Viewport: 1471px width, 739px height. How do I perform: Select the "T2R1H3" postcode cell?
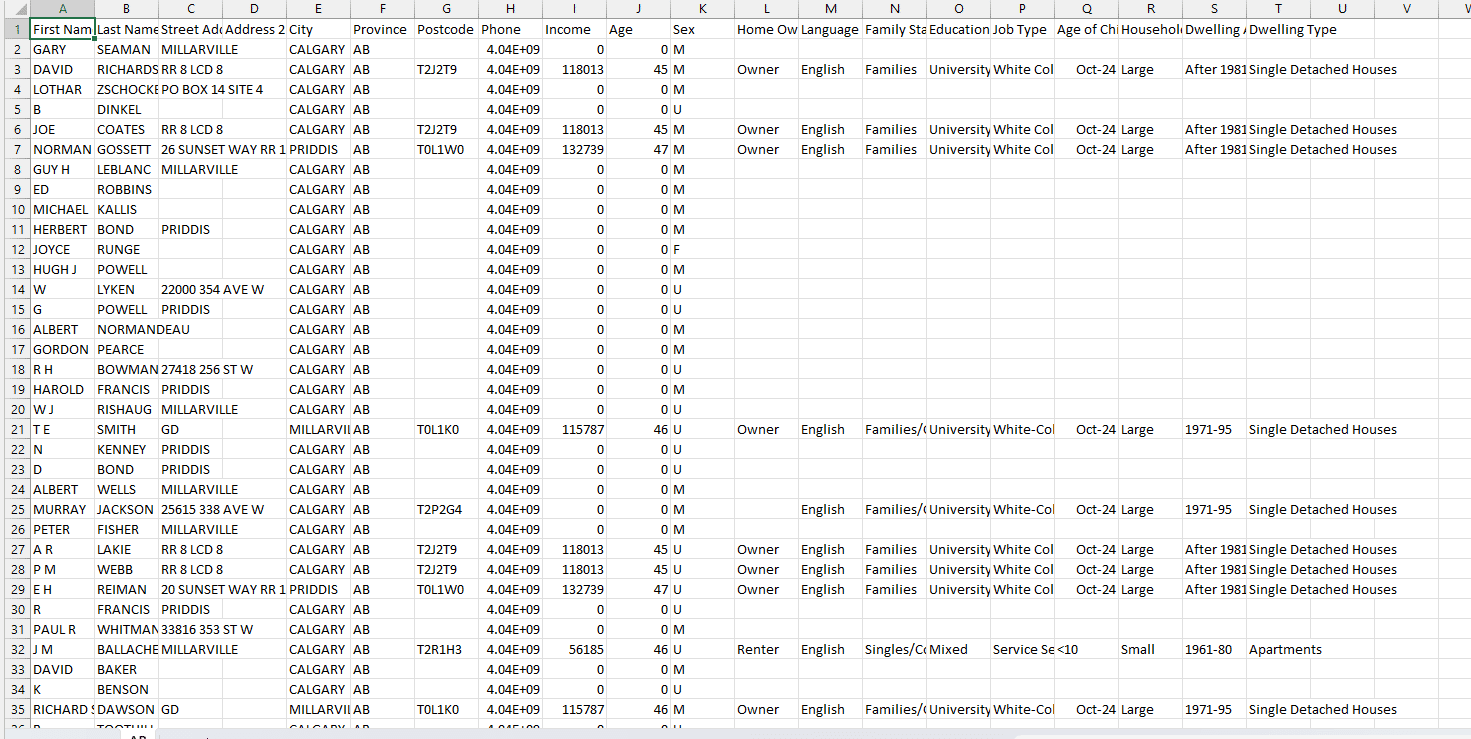[x=447, y=649]
